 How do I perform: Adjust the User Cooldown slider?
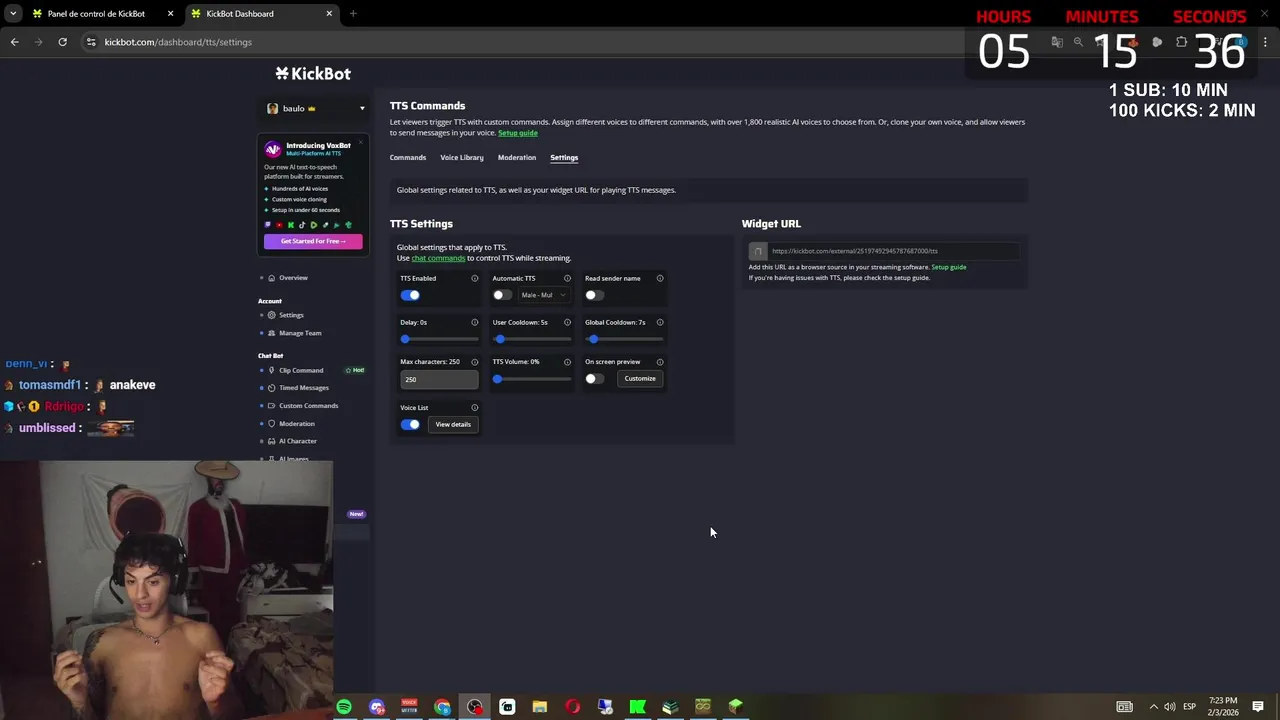coord(532,339)
